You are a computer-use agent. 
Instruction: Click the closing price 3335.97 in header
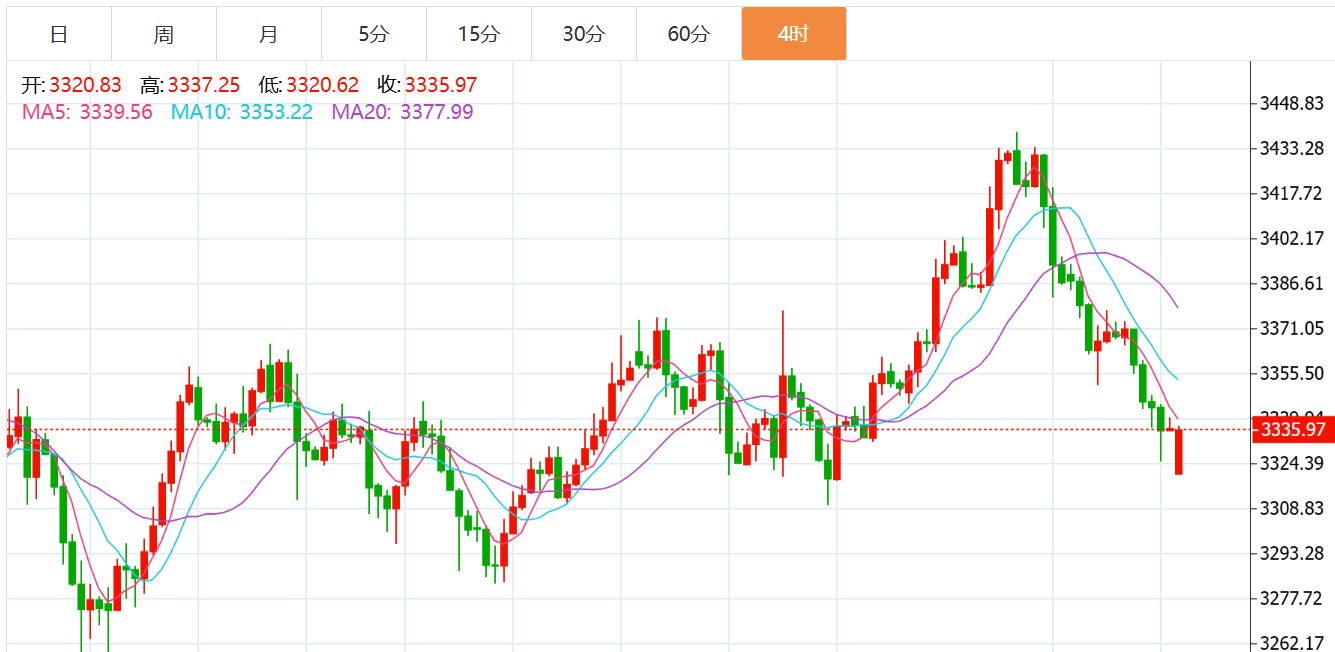pos(441,86)
